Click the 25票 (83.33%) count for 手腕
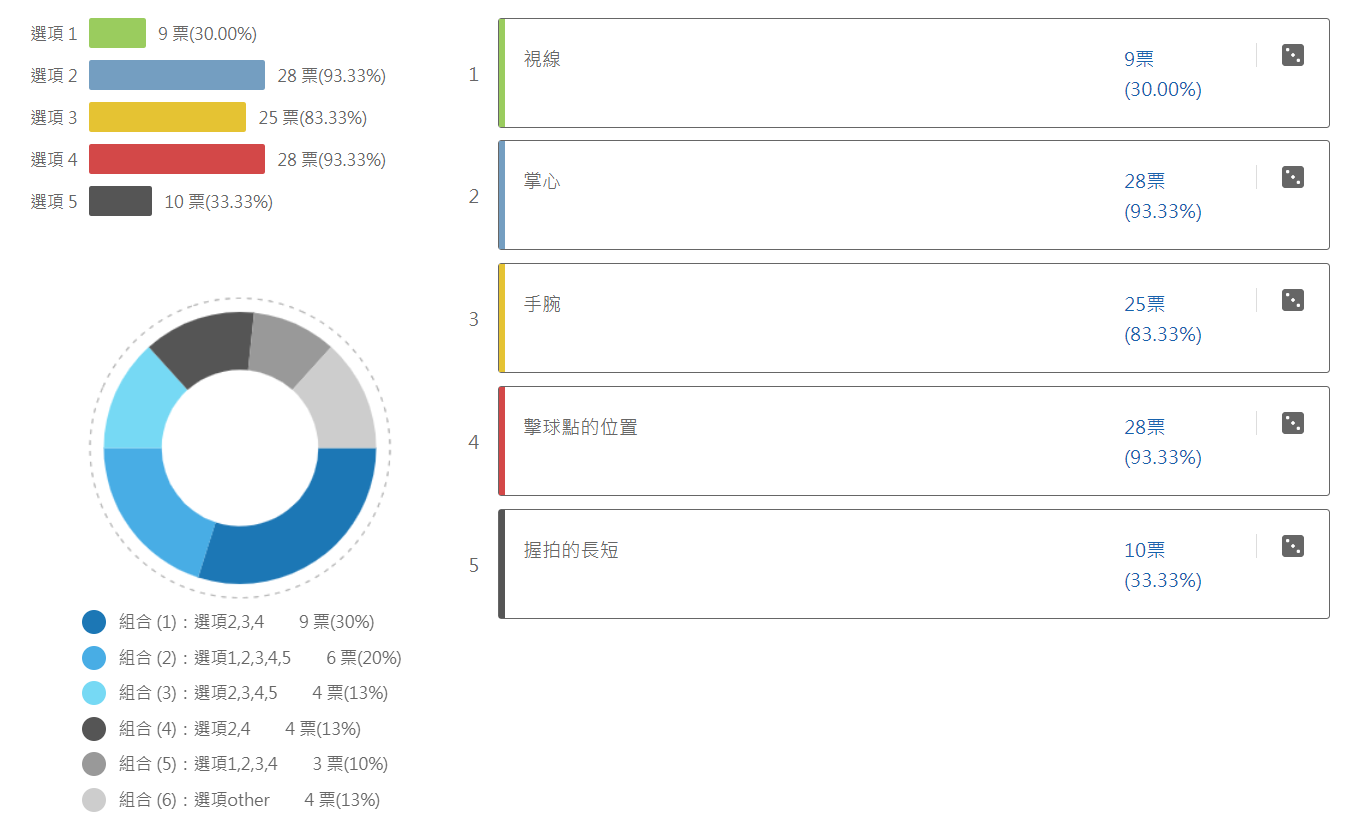The image size is (1349, 824). [x=1163, y=319]
